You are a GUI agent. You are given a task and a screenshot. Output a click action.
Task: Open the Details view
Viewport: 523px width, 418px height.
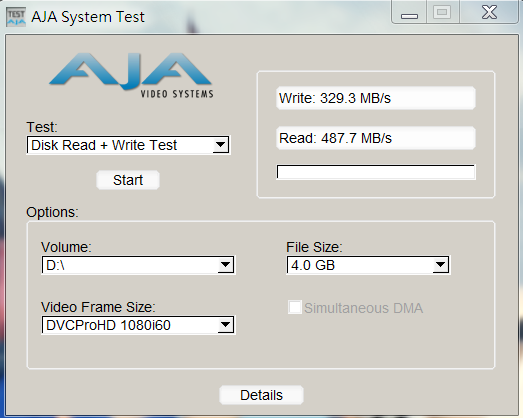point(261,395)
